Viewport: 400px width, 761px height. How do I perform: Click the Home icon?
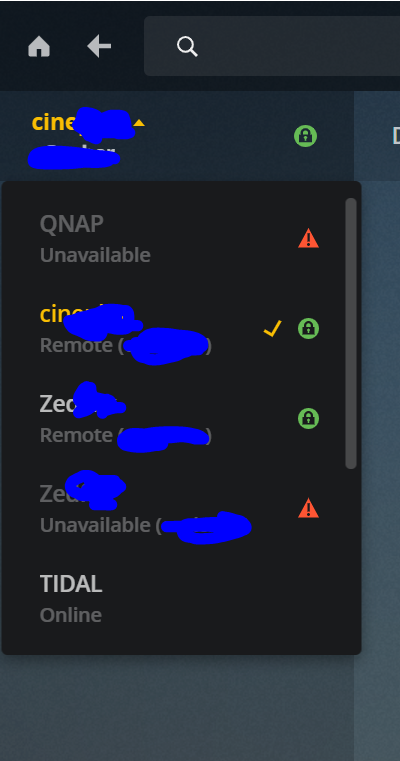(39, 47)
